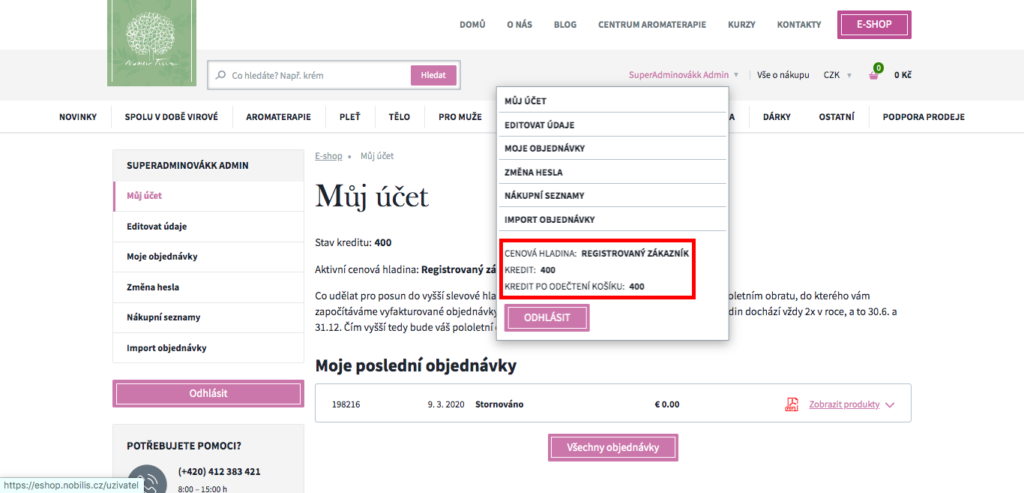The width and height of the screenshot is (1024, 493).
Task: Click order date 9. 3. 2020
Action: (x=446, y=404)
